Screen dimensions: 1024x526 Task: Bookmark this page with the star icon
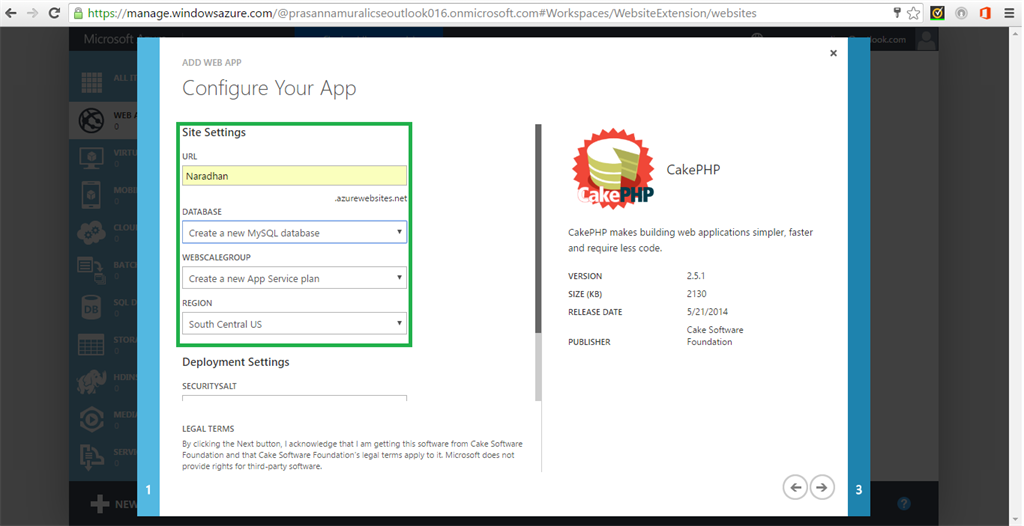pyautogui.click(x=914, y=13)
